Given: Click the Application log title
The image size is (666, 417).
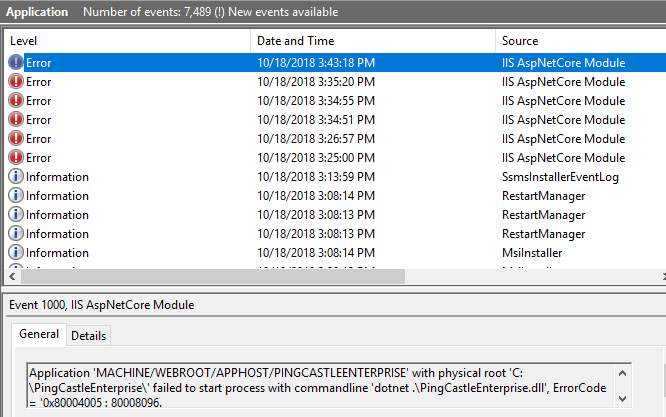Looking at the screenshot, I should (x=37, y=12).
